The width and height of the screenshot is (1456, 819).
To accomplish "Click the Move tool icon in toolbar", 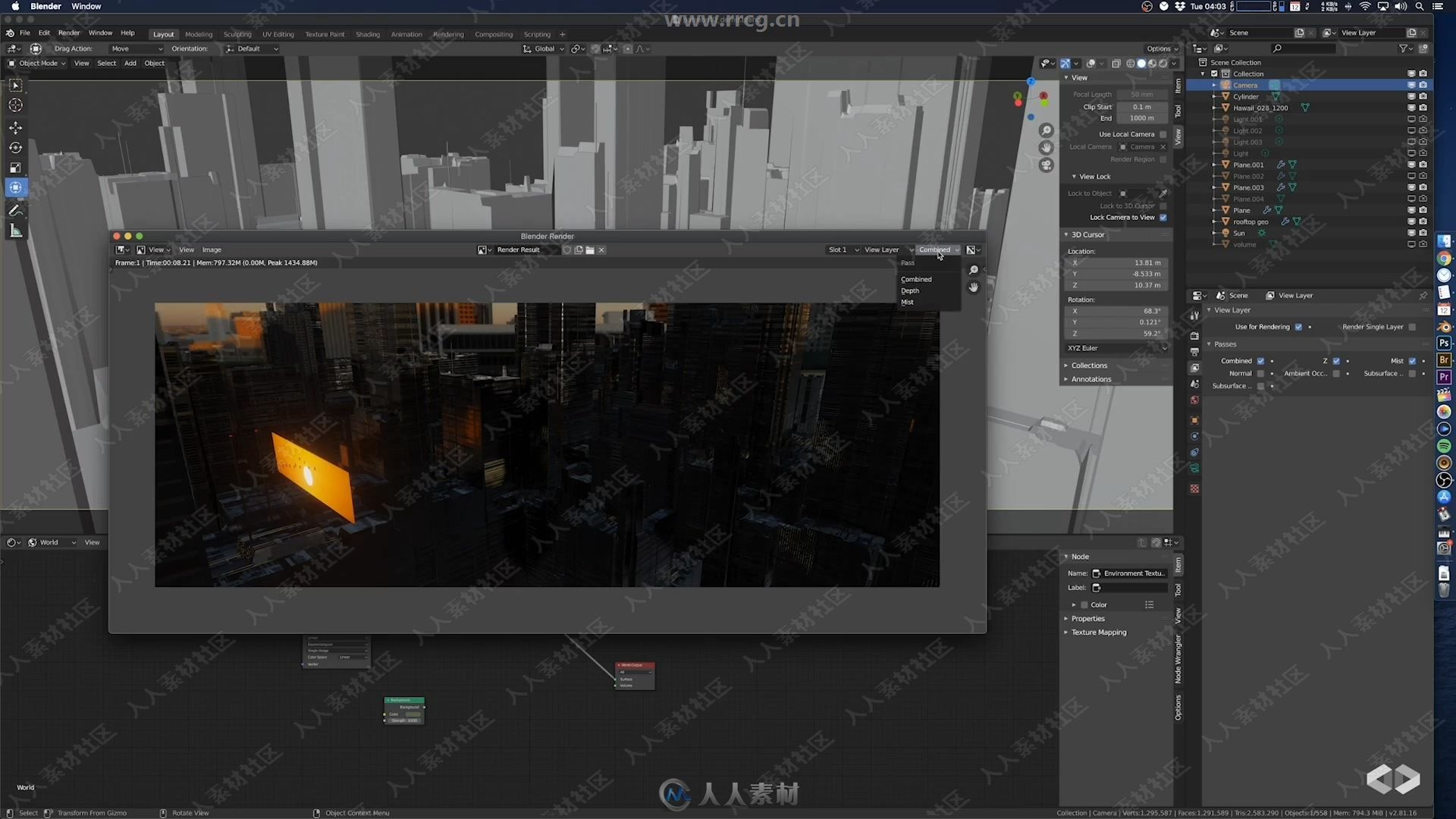I will [x=15, y=128].
